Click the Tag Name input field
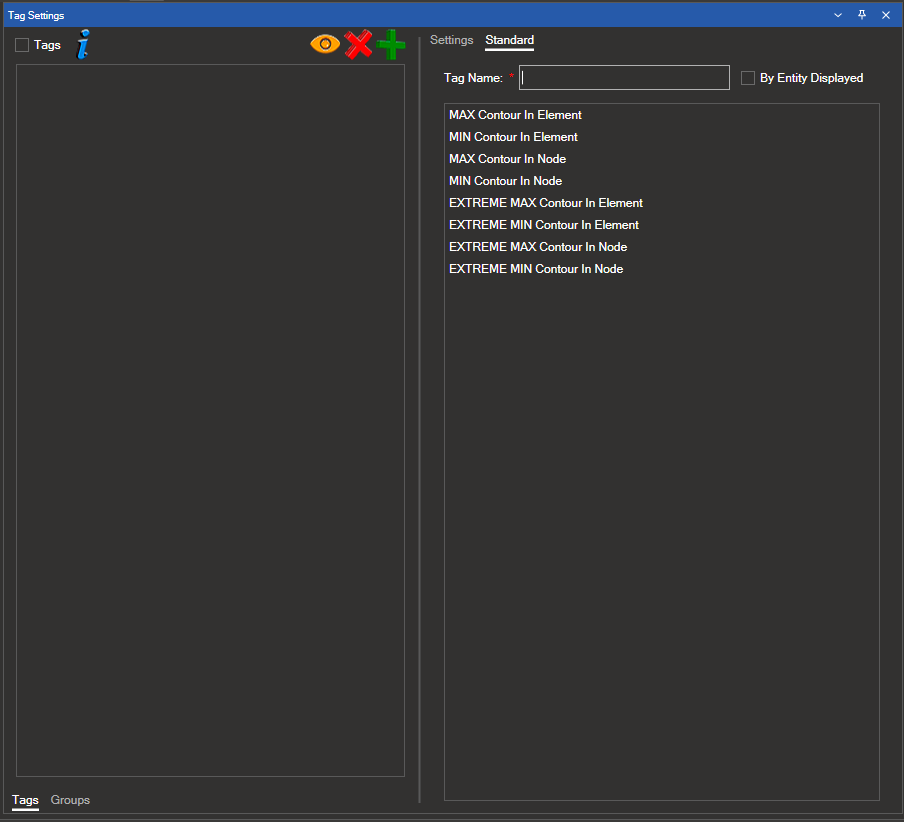The width and height of the screenshot is (904, 822). 624,78
